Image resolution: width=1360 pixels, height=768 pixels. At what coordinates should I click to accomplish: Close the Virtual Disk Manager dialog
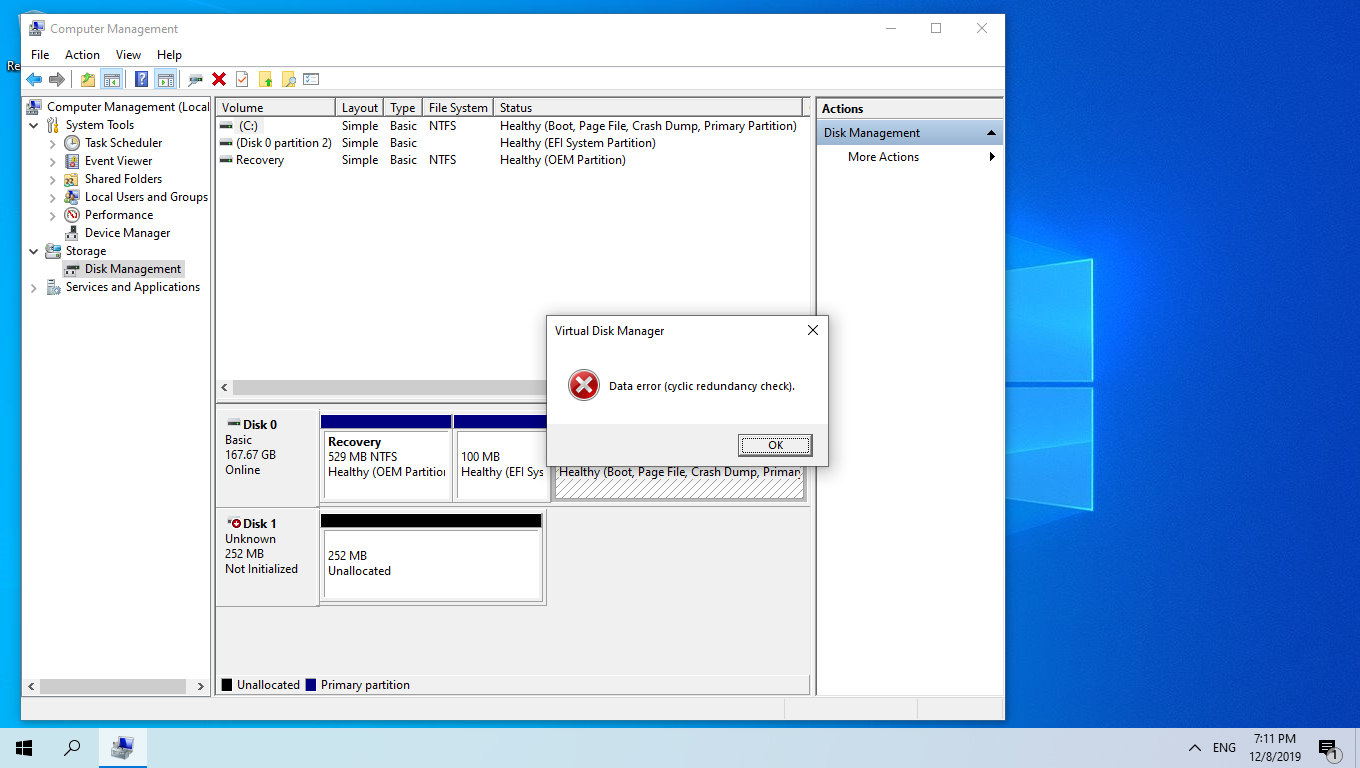pyautogui.click(x=812, y=330)
